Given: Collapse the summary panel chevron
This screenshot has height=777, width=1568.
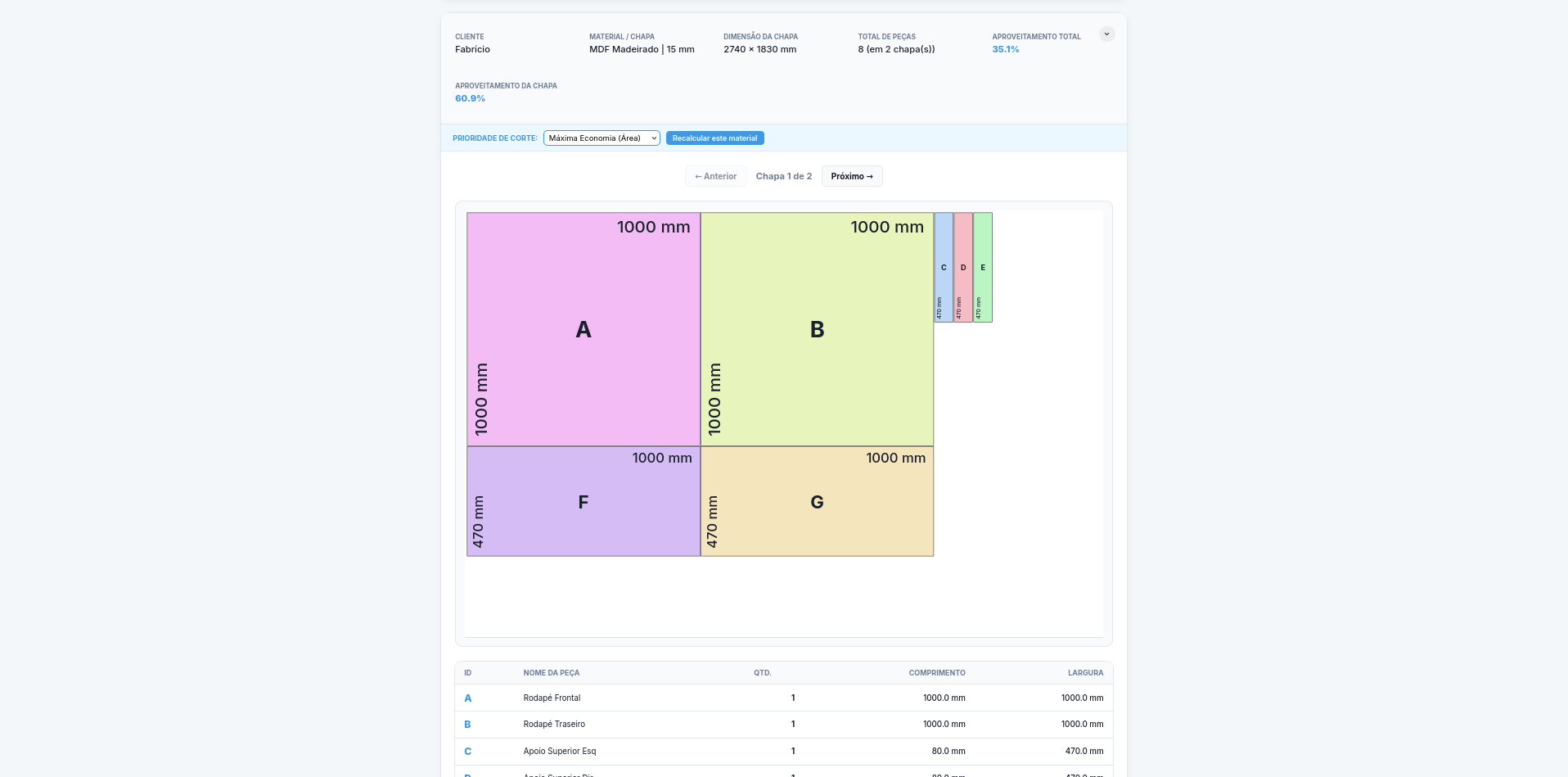Looking at the screenshot, I should pyautogui.click(x=1106, y=34).
